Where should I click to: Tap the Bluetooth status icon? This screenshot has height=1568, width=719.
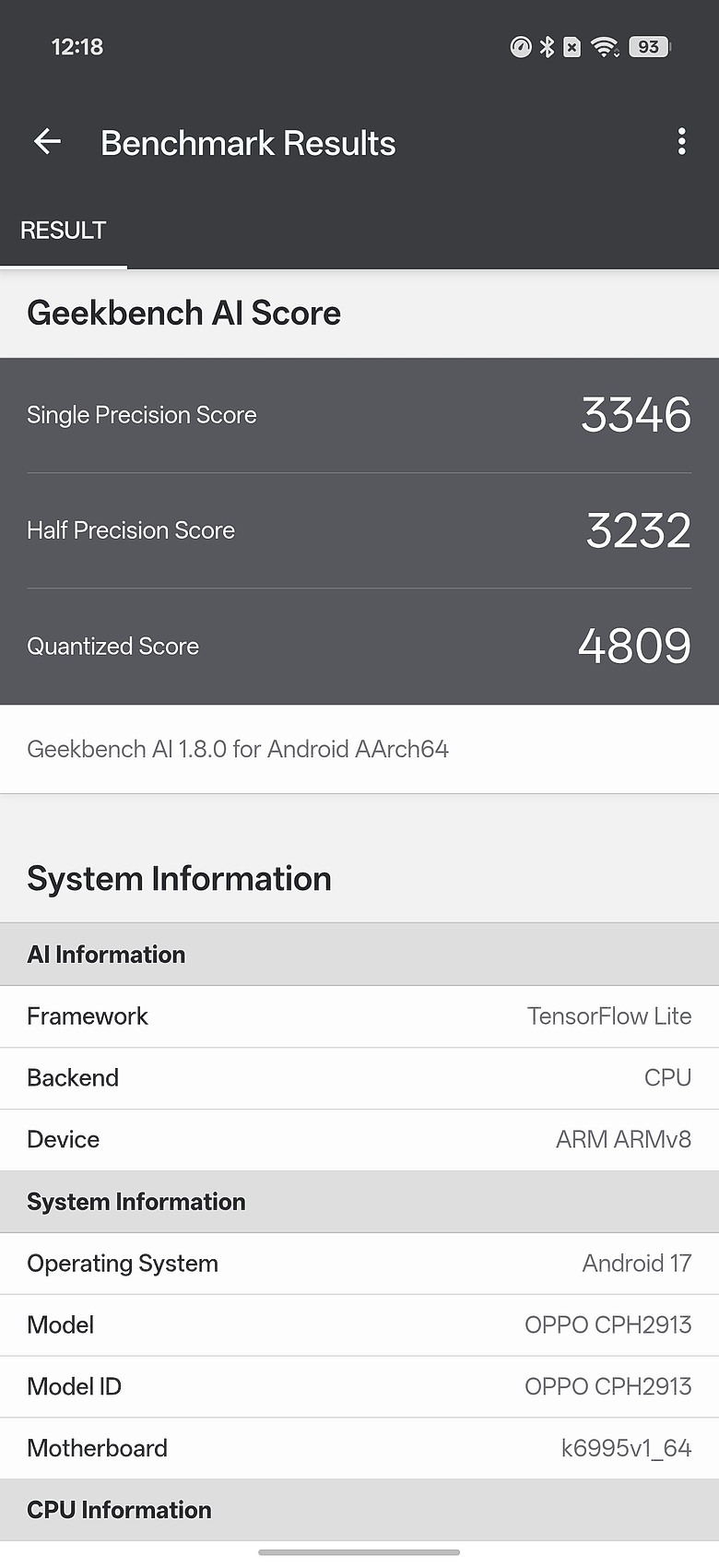[x=547, y=47]
